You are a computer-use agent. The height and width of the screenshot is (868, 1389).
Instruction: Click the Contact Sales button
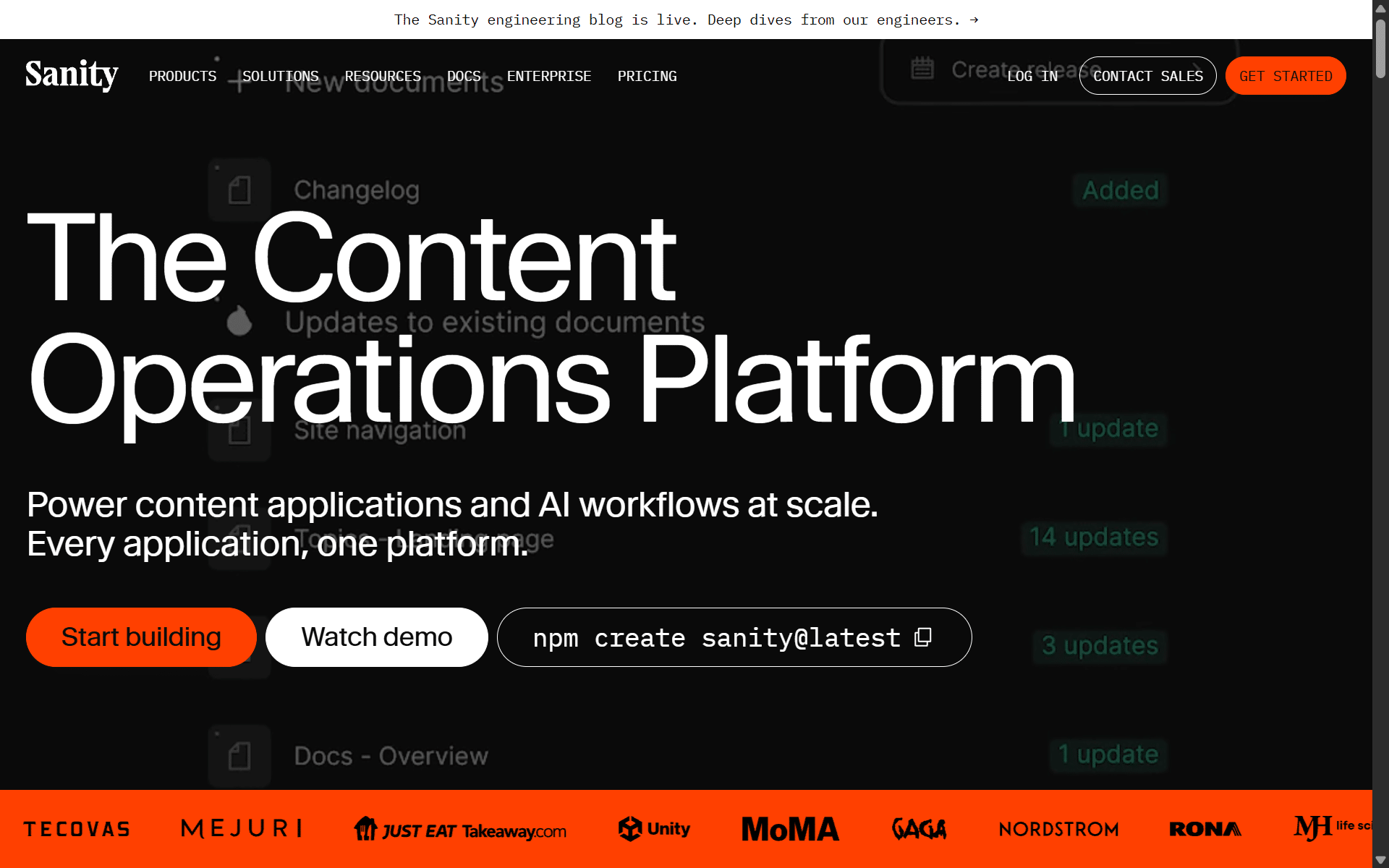(1148, 76)
